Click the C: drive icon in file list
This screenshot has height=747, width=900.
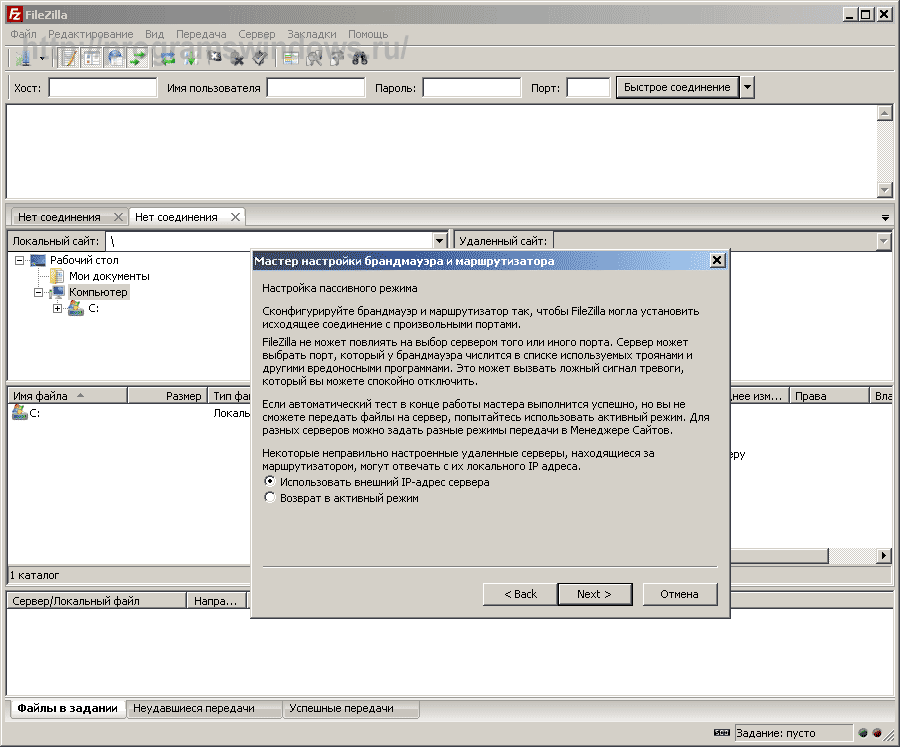click(20, 412)
